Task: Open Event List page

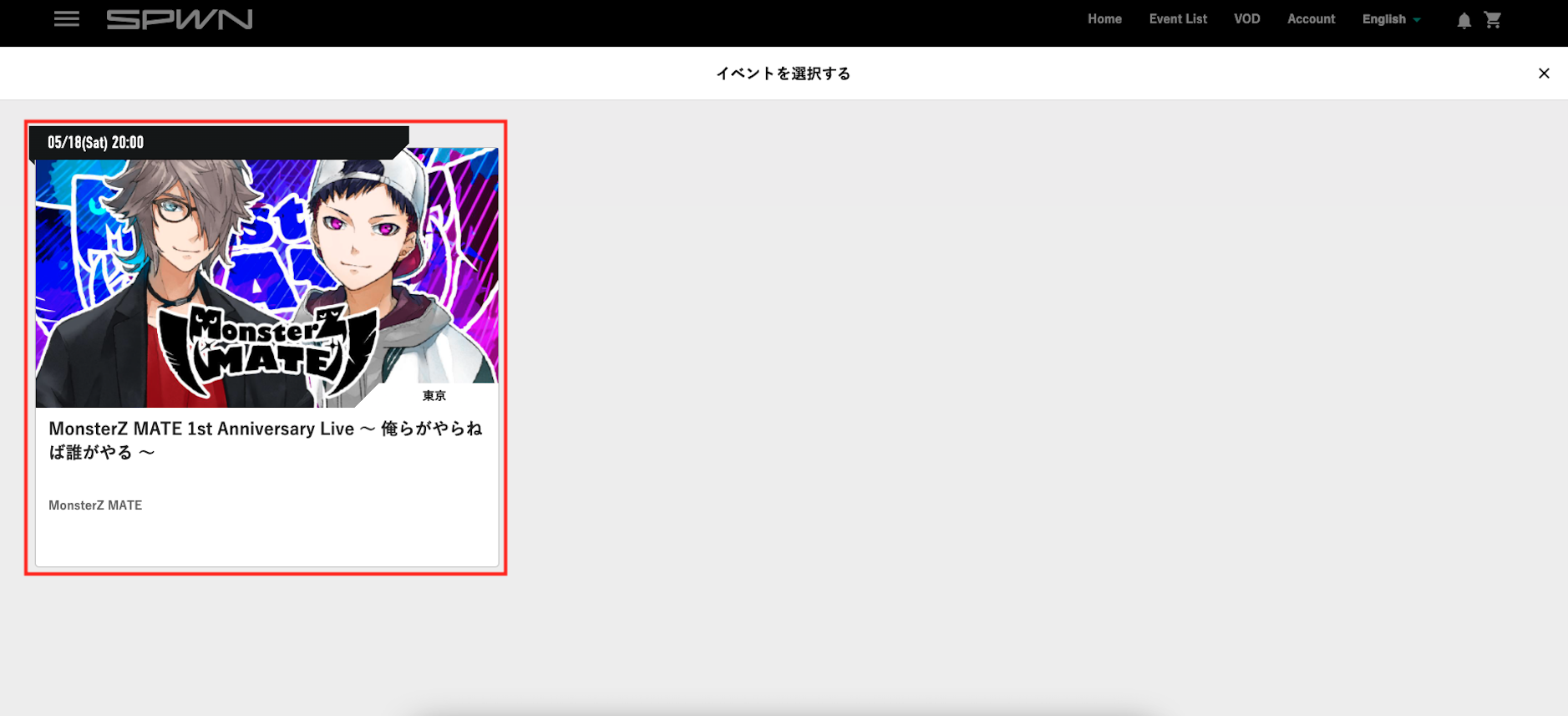Action: [1178, 19]
